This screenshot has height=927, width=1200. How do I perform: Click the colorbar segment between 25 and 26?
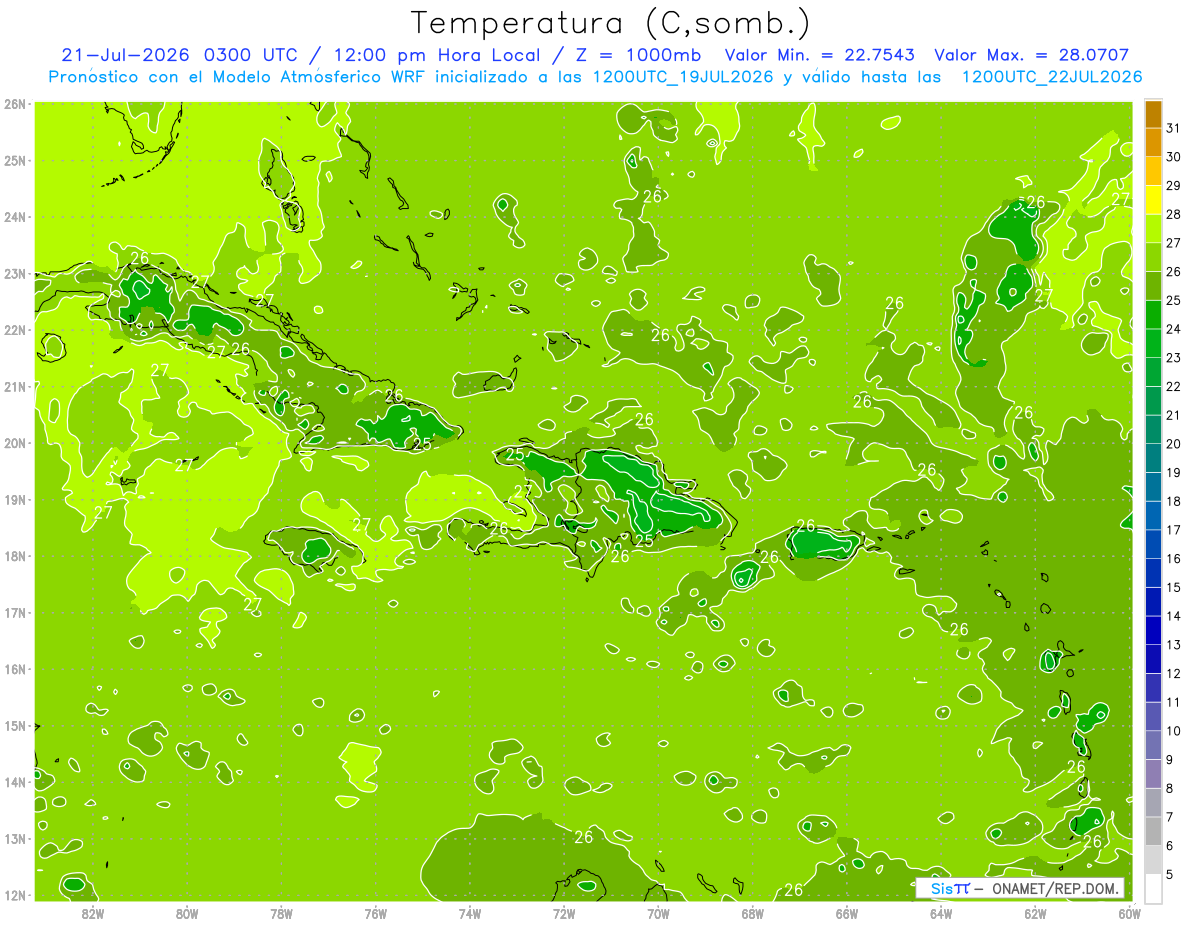tap(1153, 287)
